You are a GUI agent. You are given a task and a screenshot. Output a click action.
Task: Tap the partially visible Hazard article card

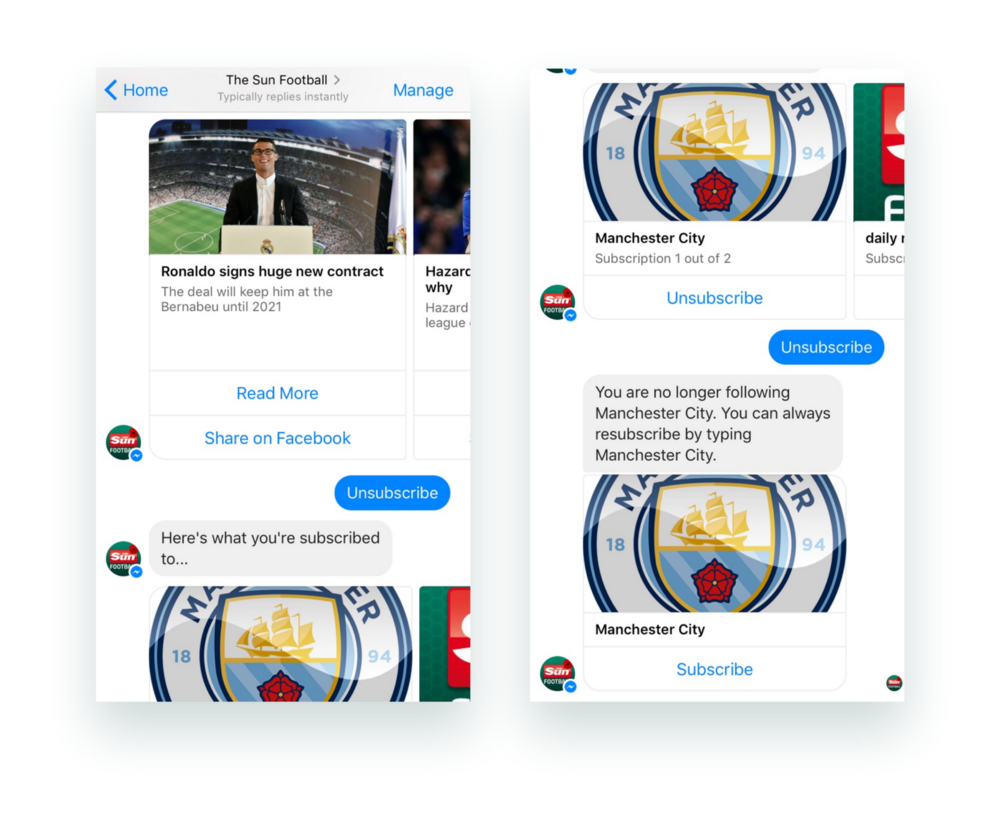click(x=442, y=289)
